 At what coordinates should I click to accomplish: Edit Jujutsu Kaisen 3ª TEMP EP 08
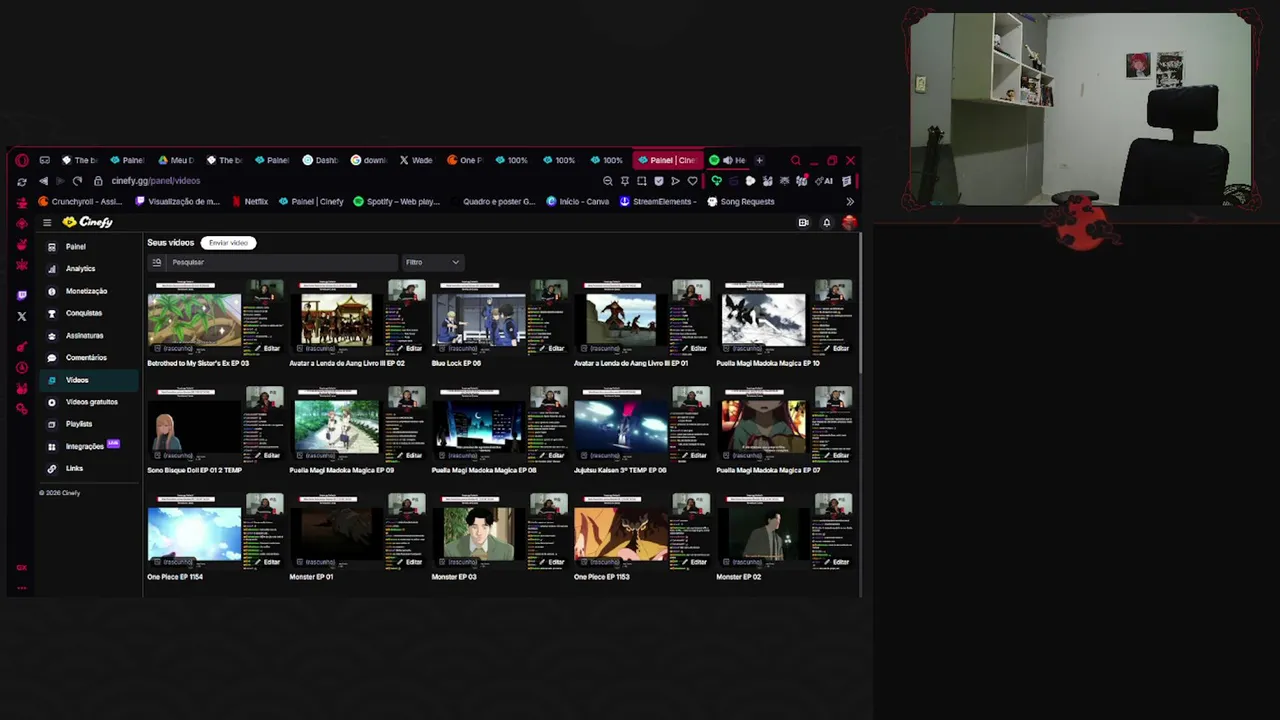click(693, 455)
